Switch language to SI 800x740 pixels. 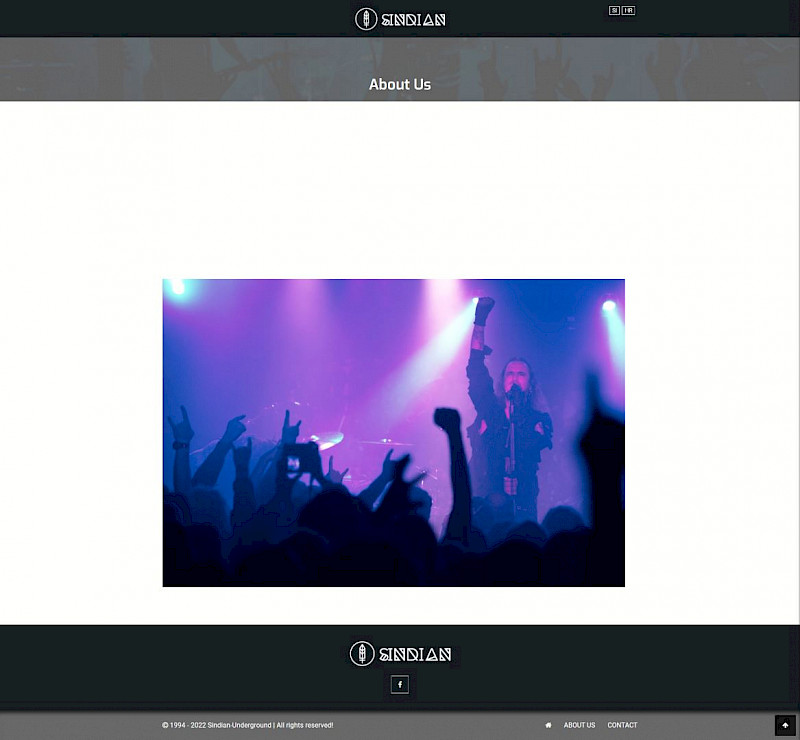614,10
